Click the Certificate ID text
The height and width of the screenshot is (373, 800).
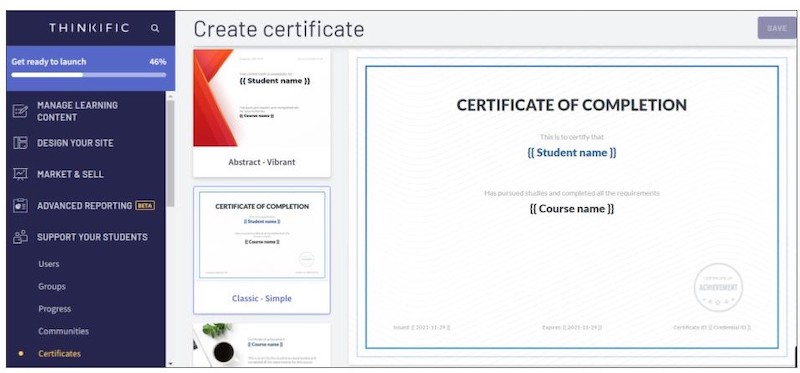tap(712, 327)
